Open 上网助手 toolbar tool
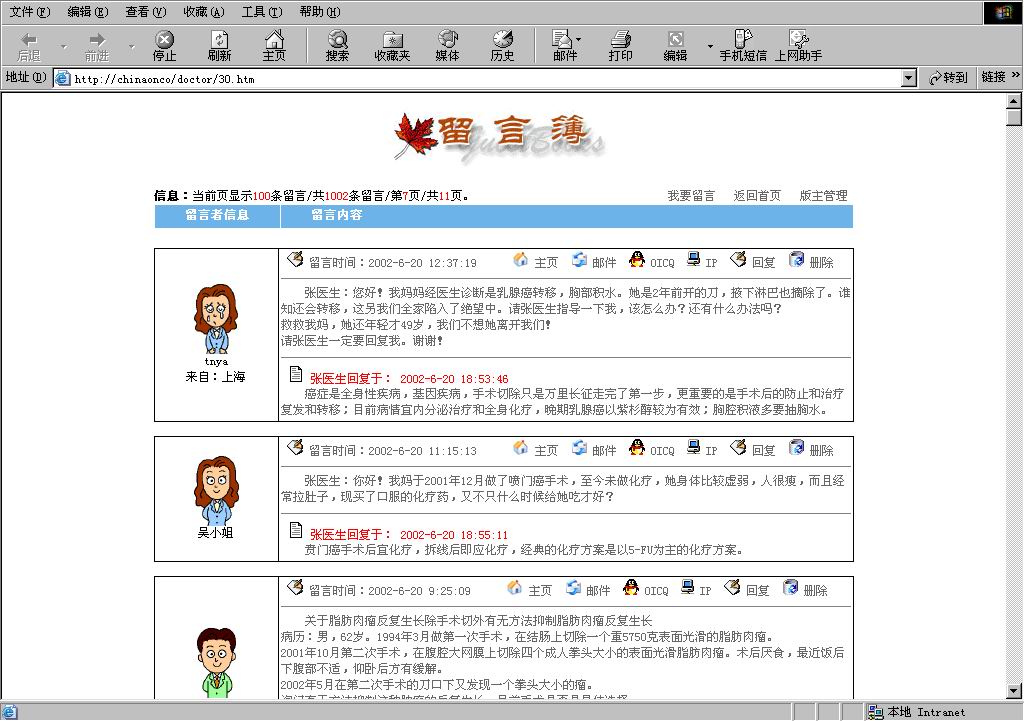 (x=799, y=46)
